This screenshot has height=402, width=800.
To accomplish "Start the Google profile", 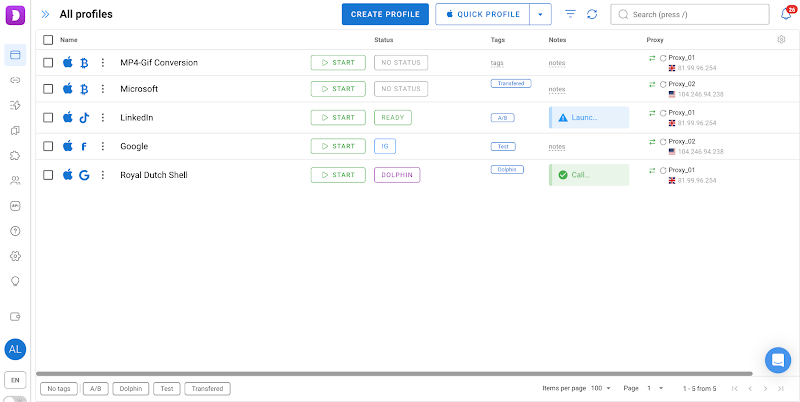I will (338, 146).
